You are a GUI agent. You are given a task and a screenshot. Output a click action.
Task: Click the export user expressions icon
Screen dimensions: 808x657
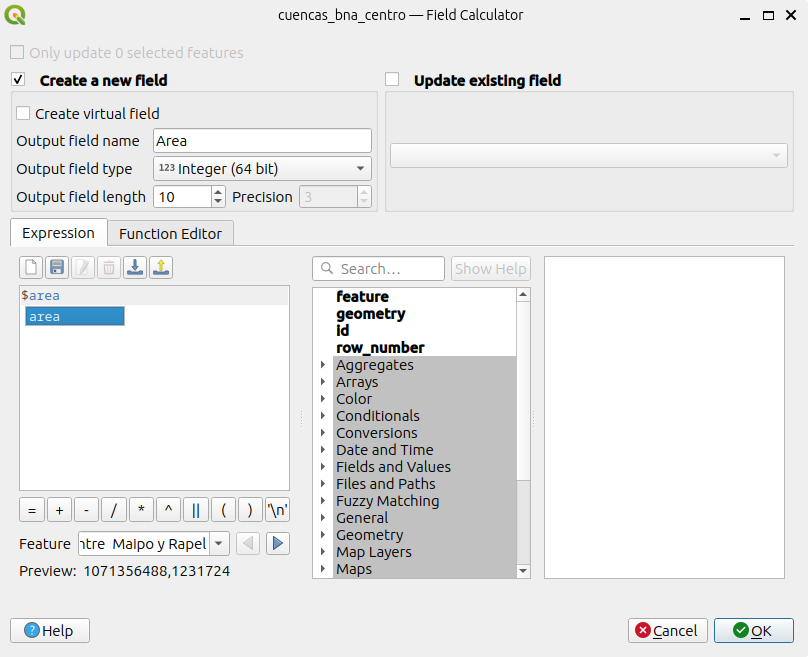pyautogui.click(x=161, y=267)
